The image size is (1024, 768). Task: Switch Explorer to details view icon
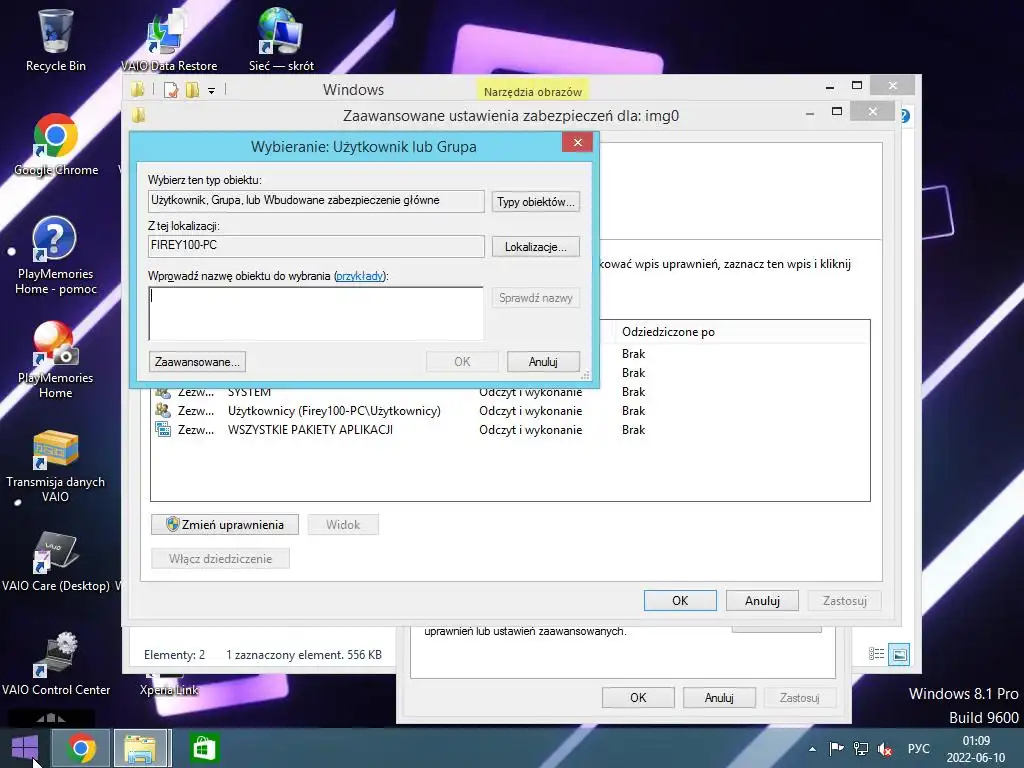click(876, 654)
